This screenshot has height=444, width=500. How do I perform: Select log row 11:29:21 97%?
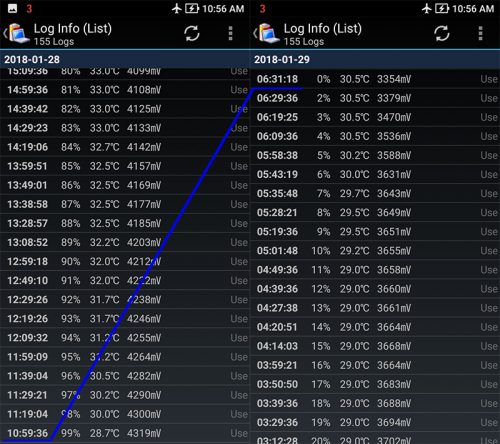[x=125, y=395]
